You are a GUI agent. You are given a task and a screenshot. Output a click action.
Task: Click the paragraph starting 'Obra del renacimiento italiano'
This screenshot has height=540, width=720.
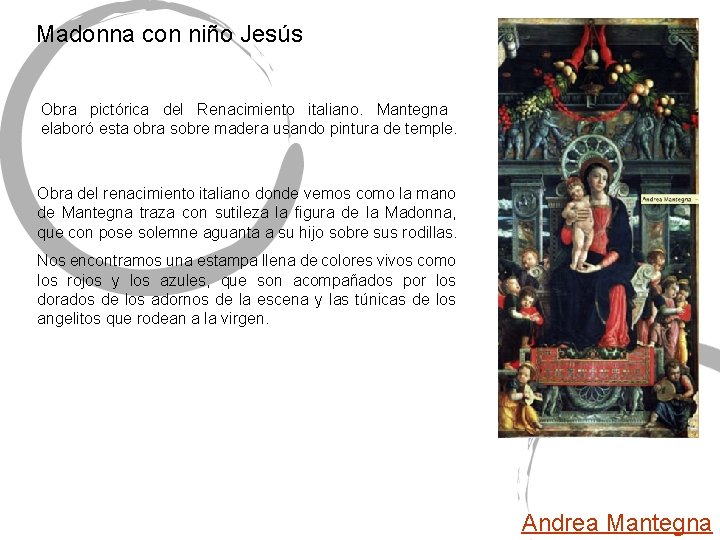(x=247, y=213)
